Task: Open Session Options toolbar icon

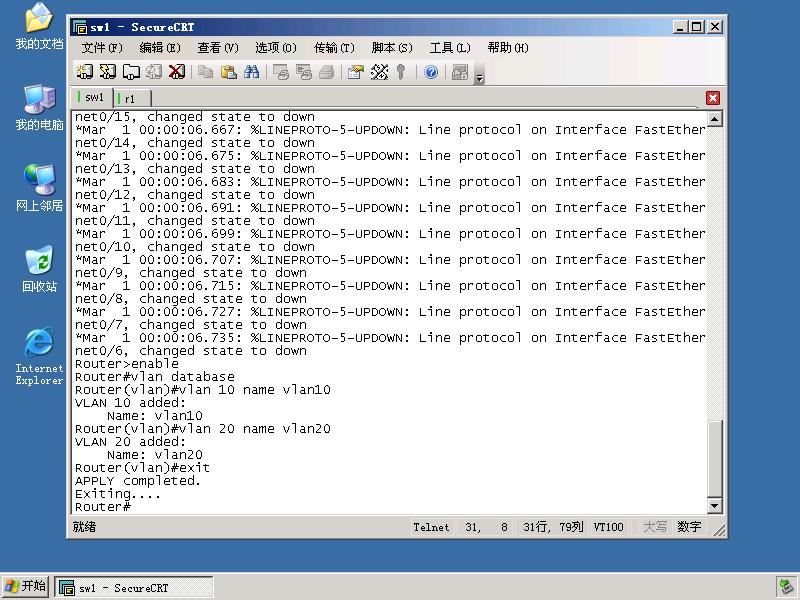Action: 356,72
